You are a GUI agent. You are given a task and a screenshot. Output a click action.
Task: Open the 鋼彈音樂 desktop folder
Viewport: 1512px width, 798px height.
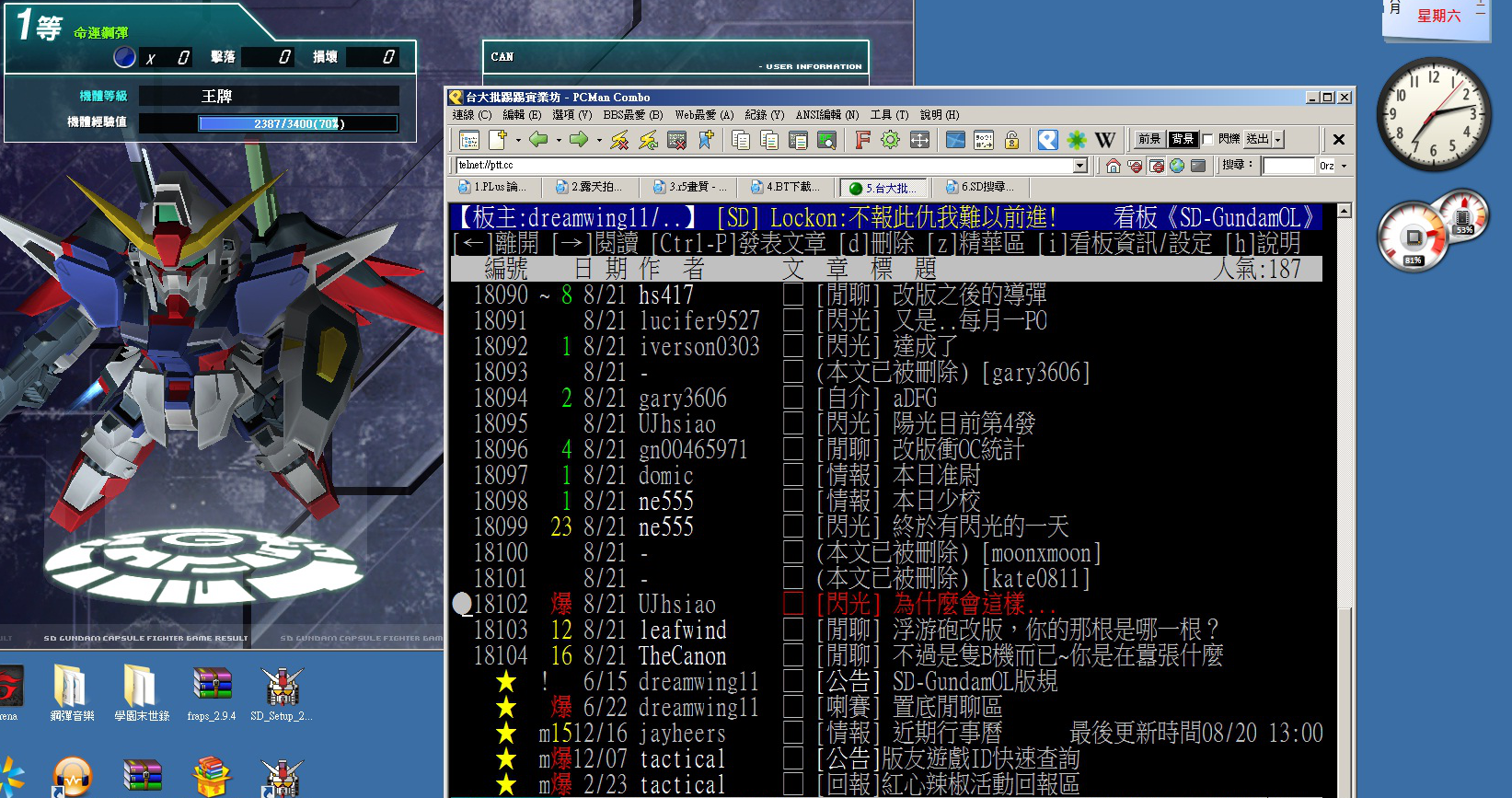click(x=71, y=693)
